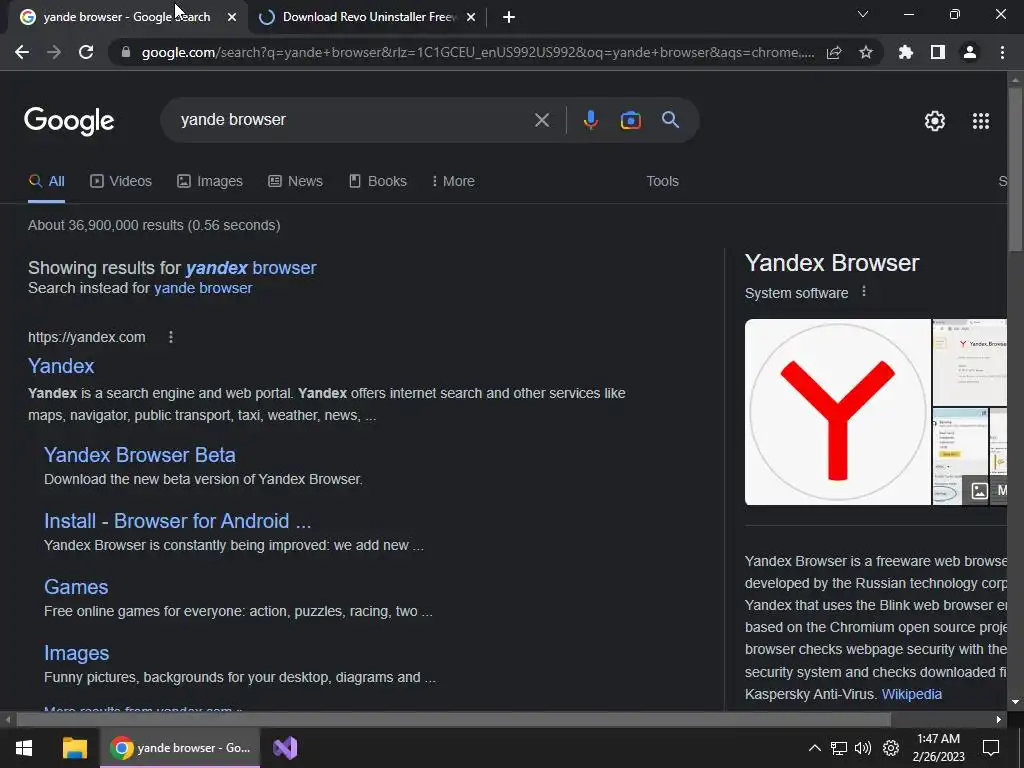
Task: Open the Images sitelink under Yandex
Action: click(x=76, y=652)
